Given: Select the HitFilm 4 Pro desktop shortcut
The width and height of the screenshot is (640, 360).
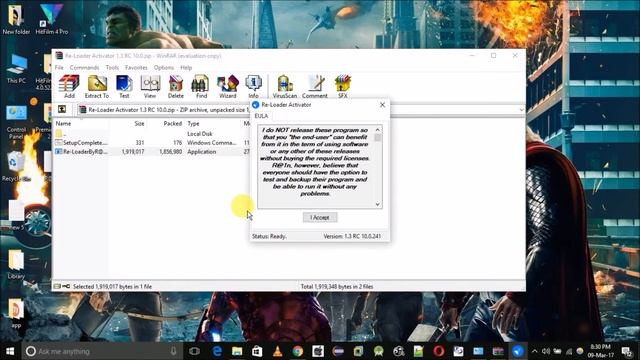Looking at the screenshot, I should (52, 19).
